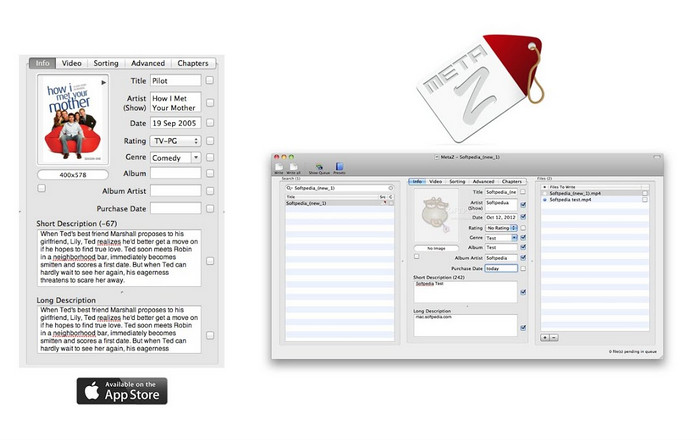
Task: Click the Title field containing Pilot
Action: coord(175,81)
